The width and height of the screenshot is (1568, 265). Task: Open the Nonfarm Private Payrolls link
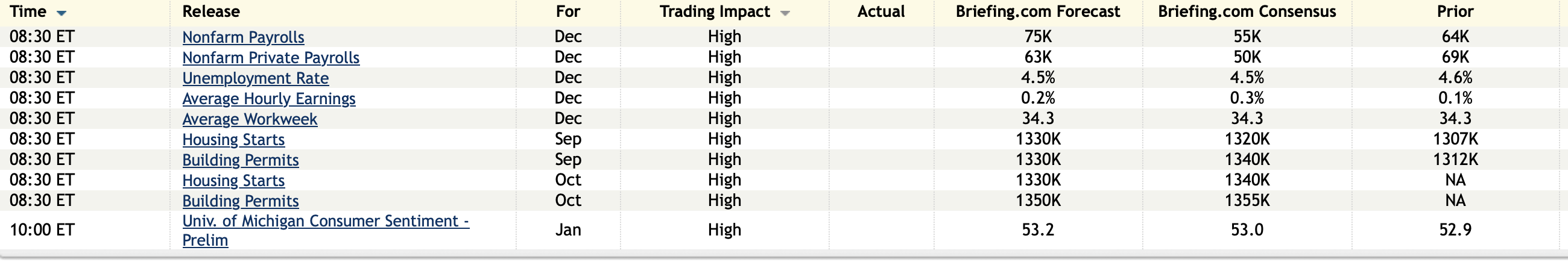(271, 58)
